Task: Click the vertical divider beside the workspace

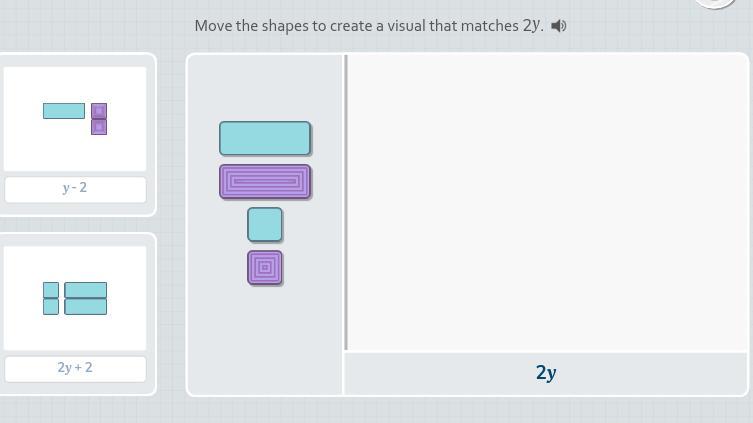Action: pos(346,200)
